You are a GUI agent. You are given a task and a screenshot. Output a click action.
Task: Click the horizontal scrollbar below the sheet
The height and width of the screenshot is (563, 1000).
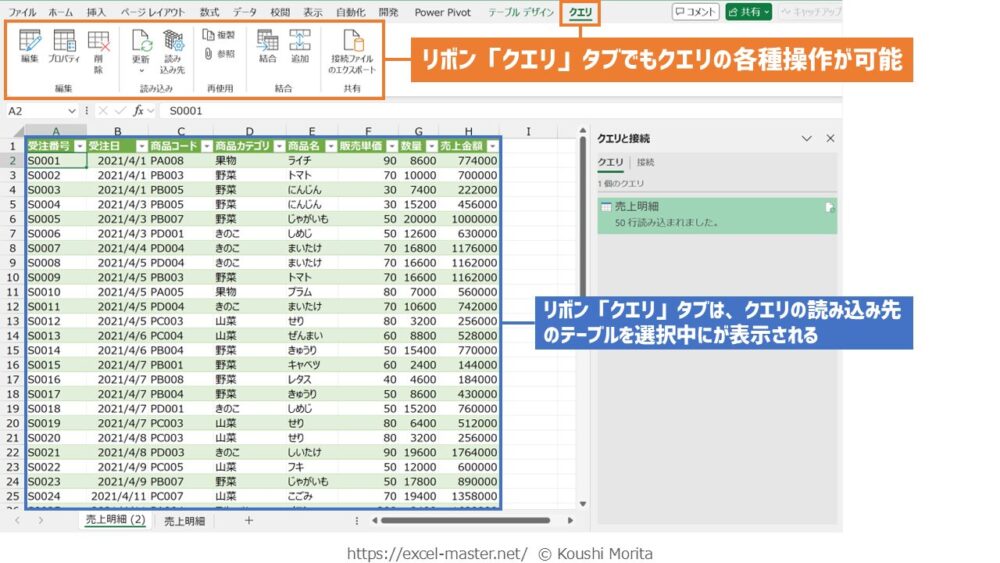[x=460, y=520]
